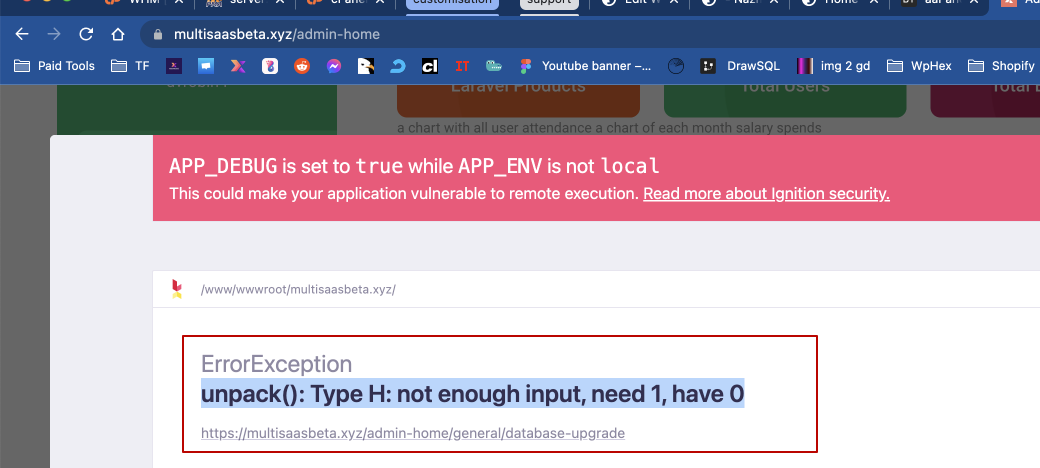The image size is (1040, 468).
Task: Switch to the support browser tab
Action: (x=549, y=5)
